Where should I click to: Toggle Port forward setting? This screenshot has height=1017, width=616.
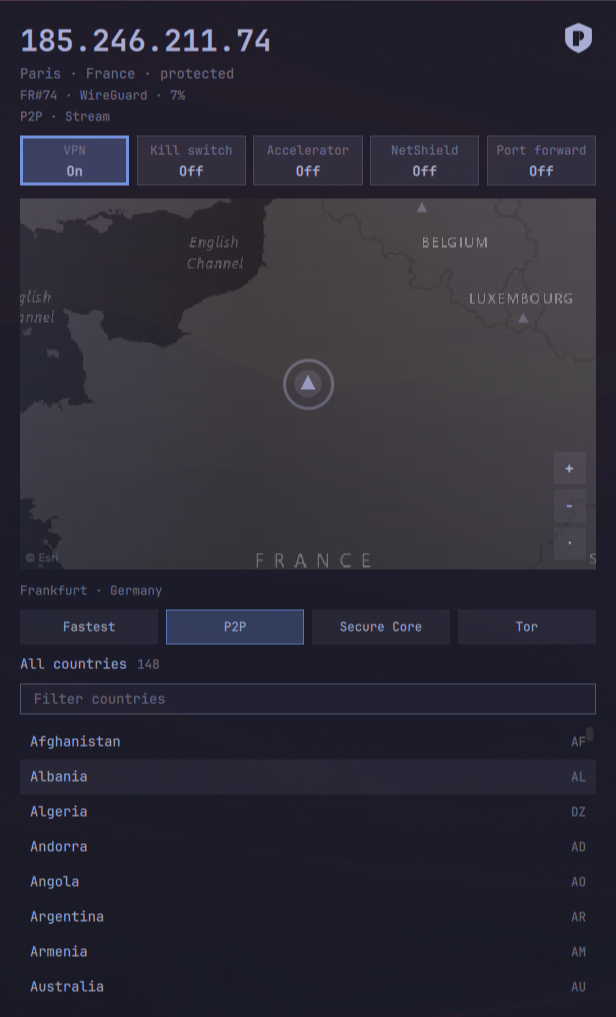[x=541, y=160]
